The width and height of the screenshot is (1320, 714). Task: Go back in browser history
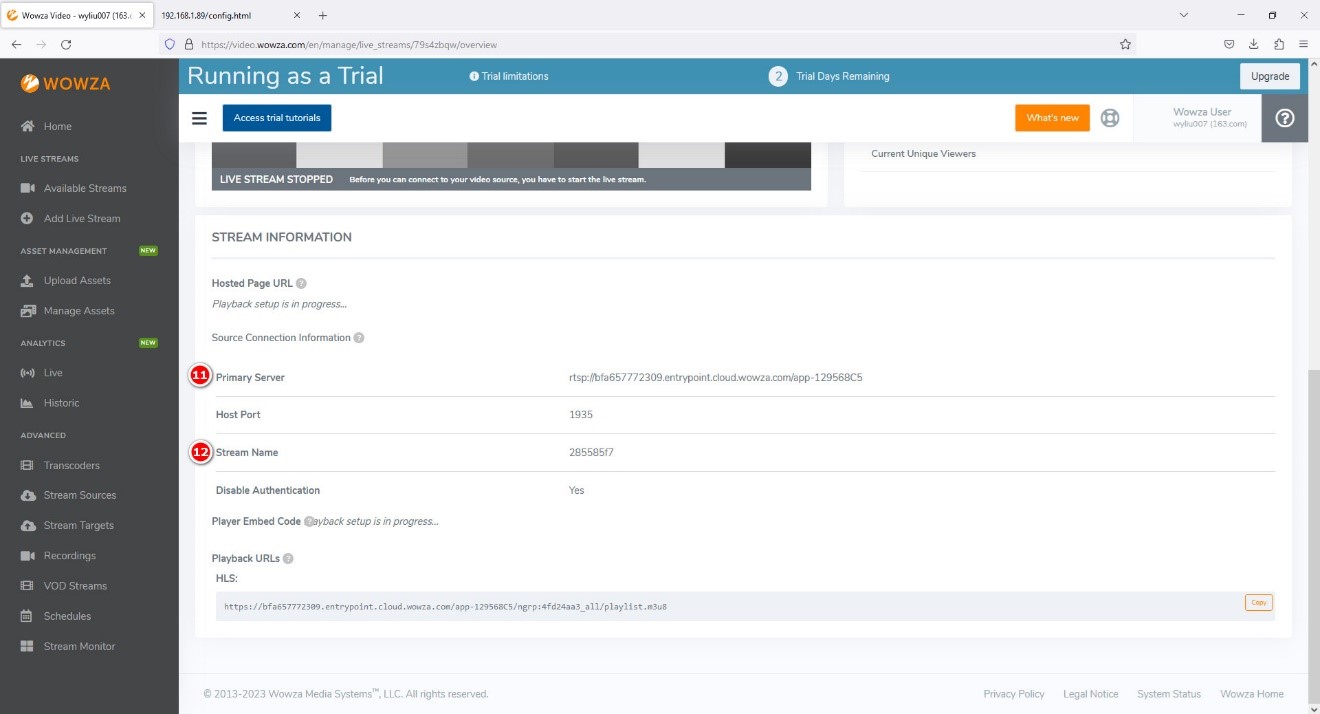[x=17, y=45]
